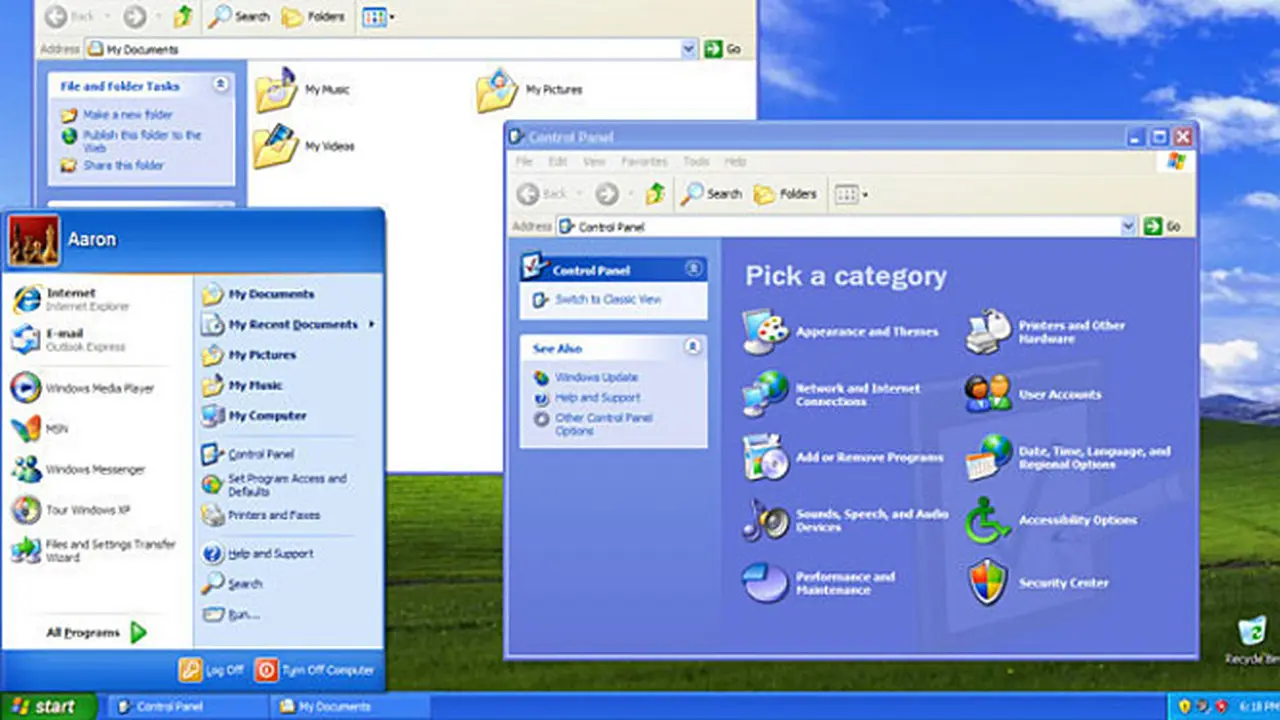Click Search in the My Documents toolbar

click(239, 16)
